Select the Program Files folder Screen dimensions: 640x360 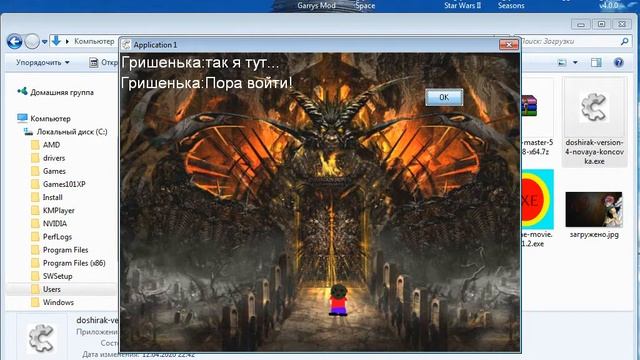tap(65, 250)
